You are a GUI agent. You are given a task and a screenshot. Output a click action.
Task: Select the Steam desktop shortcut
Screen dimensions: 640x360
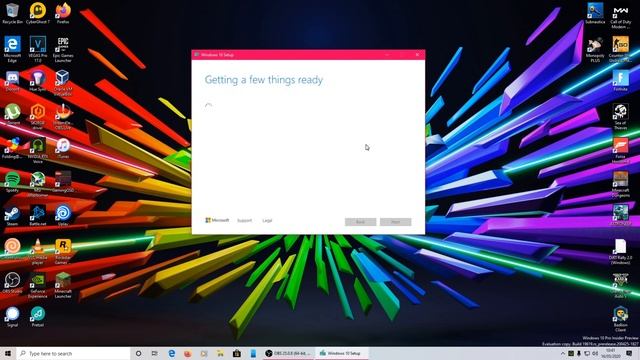click(12, 216)
